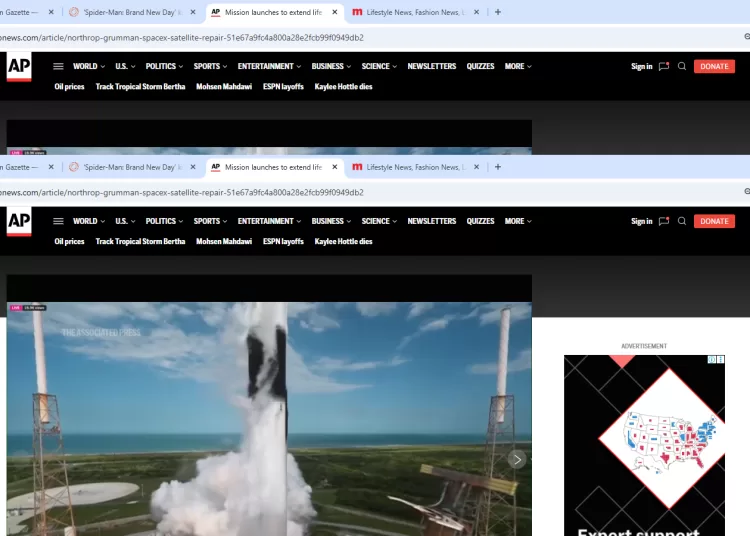This screenshot has height=536, width=750.
Task: Open Oil prices topic in the upper window
Action: pyautogui.click(x=69, y=87)
